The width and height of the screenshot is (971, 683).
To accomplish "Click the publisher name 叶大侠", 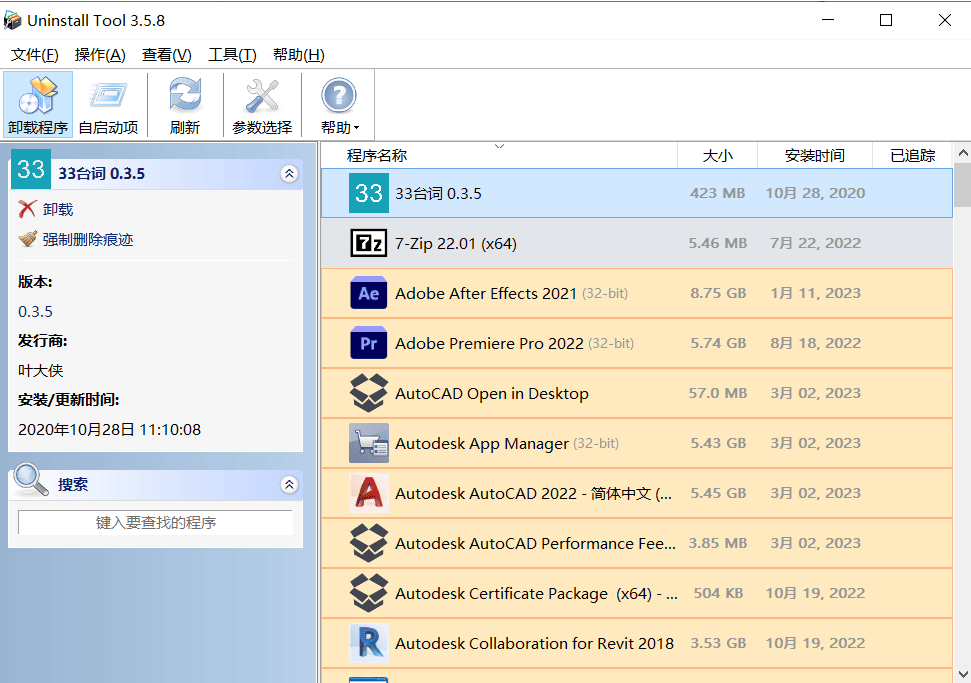I will pyautogui.click(x=41, y=370).
